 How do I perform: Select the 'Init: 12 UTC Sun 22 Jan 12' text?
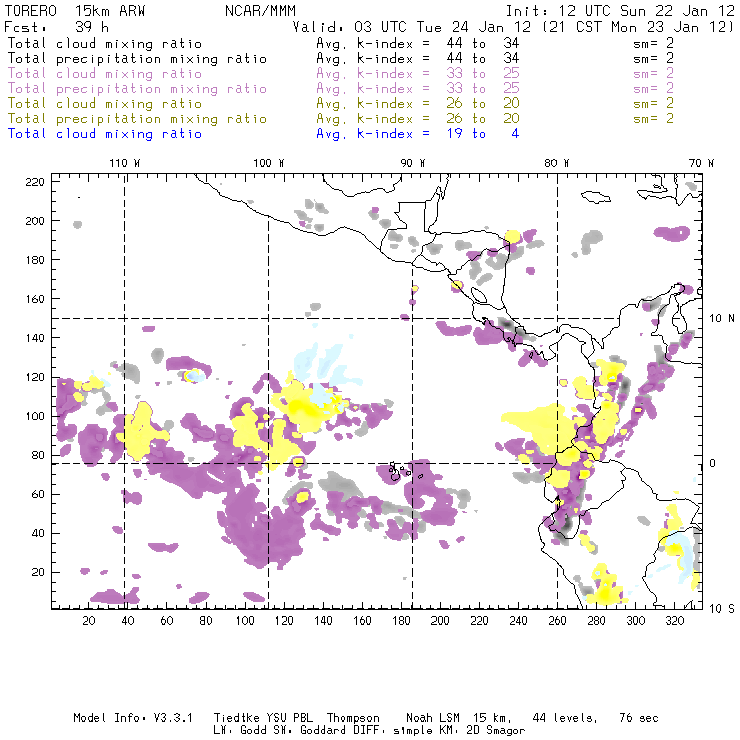tap(620, 11)
